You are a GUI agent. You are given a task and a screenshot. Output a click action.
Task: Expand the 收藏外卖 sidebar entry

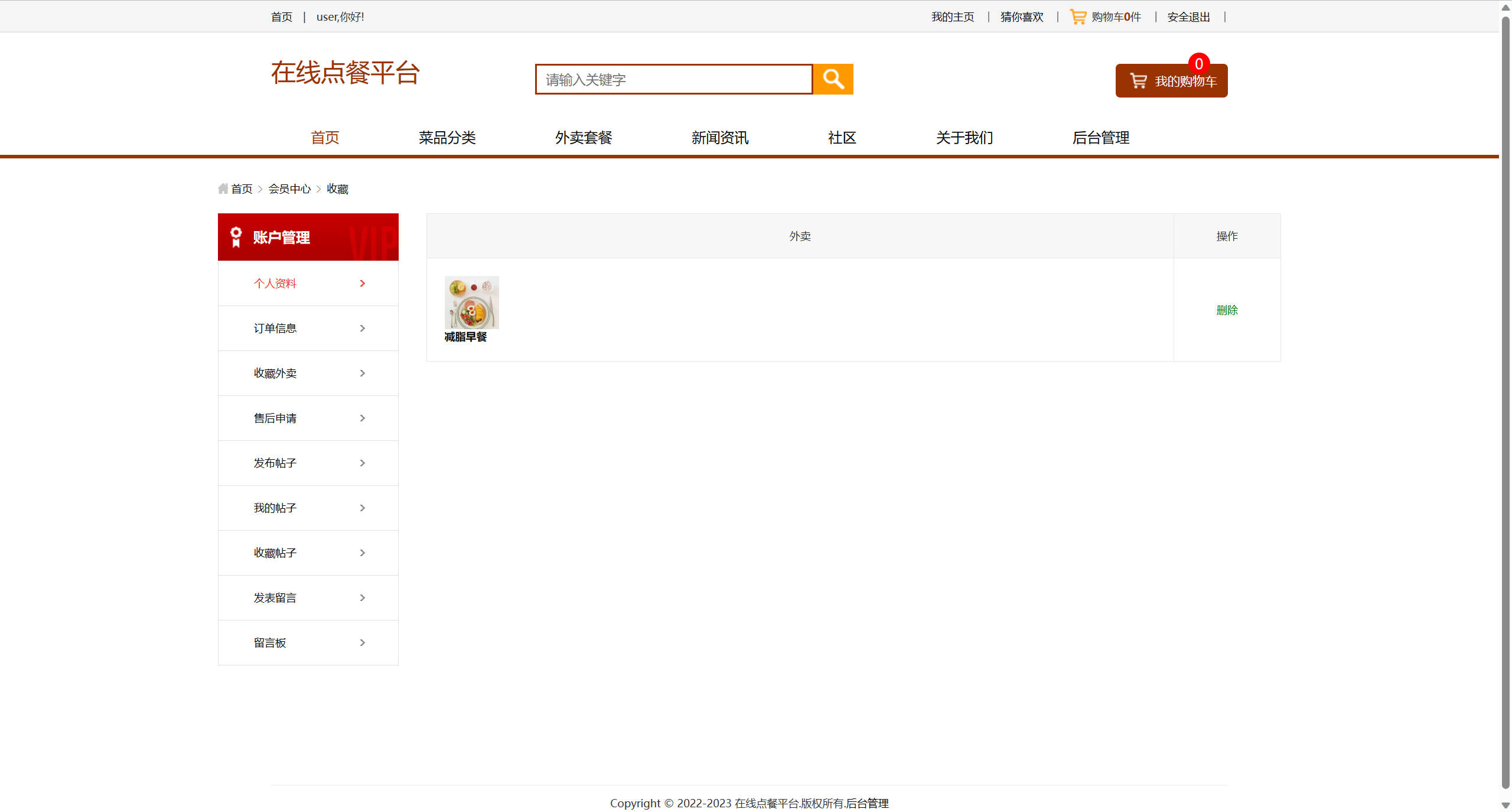362,373
